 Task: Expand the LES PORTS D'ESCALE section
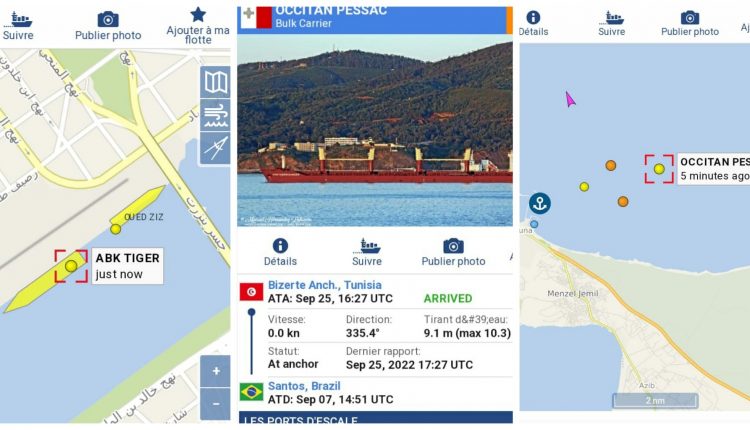pyautogui.click(x=375, y=417)
